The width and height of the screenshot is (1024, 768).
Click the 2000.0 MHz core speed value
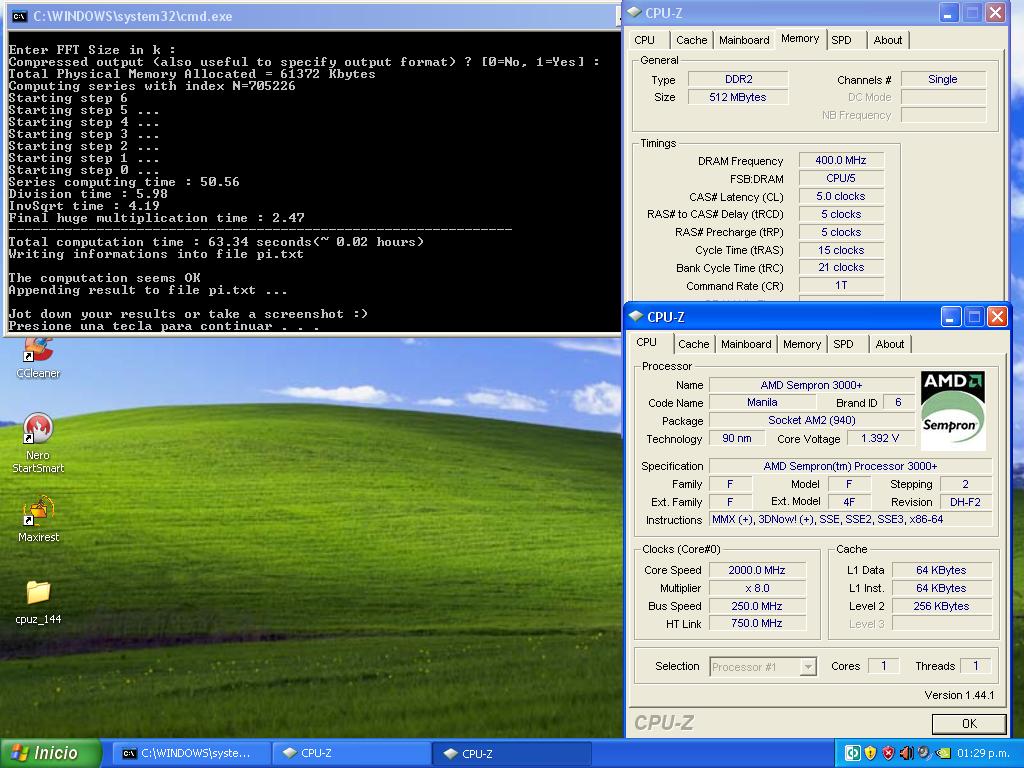pyautogui.click(x=757, y=570)
